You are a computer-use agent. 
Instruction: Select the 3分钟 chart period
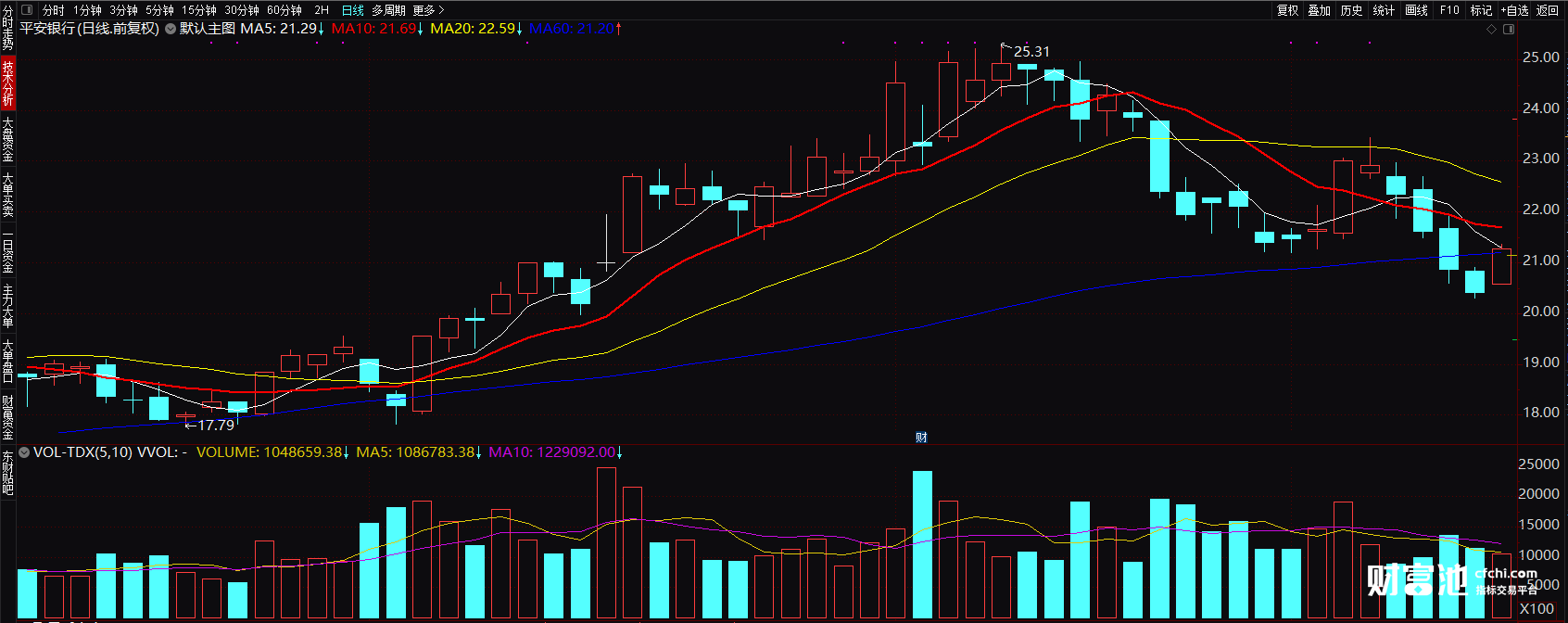[x=123, y=10]
